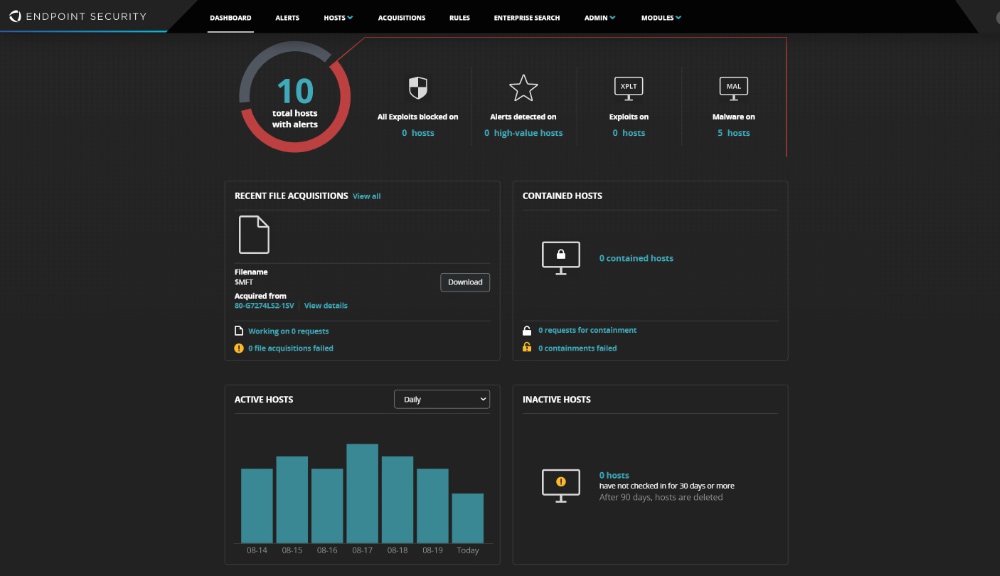Screen dimensions: 1000x576
Task: Open the Admin menu dropdown
Action: pos(598,17)
